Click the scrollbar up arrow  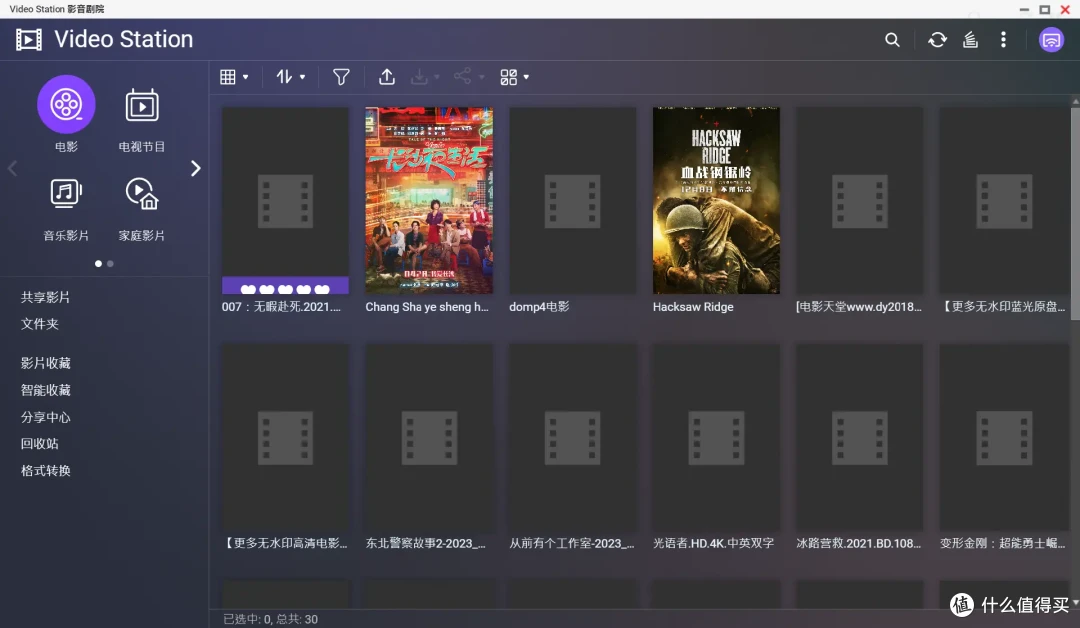coord(1075,101)
